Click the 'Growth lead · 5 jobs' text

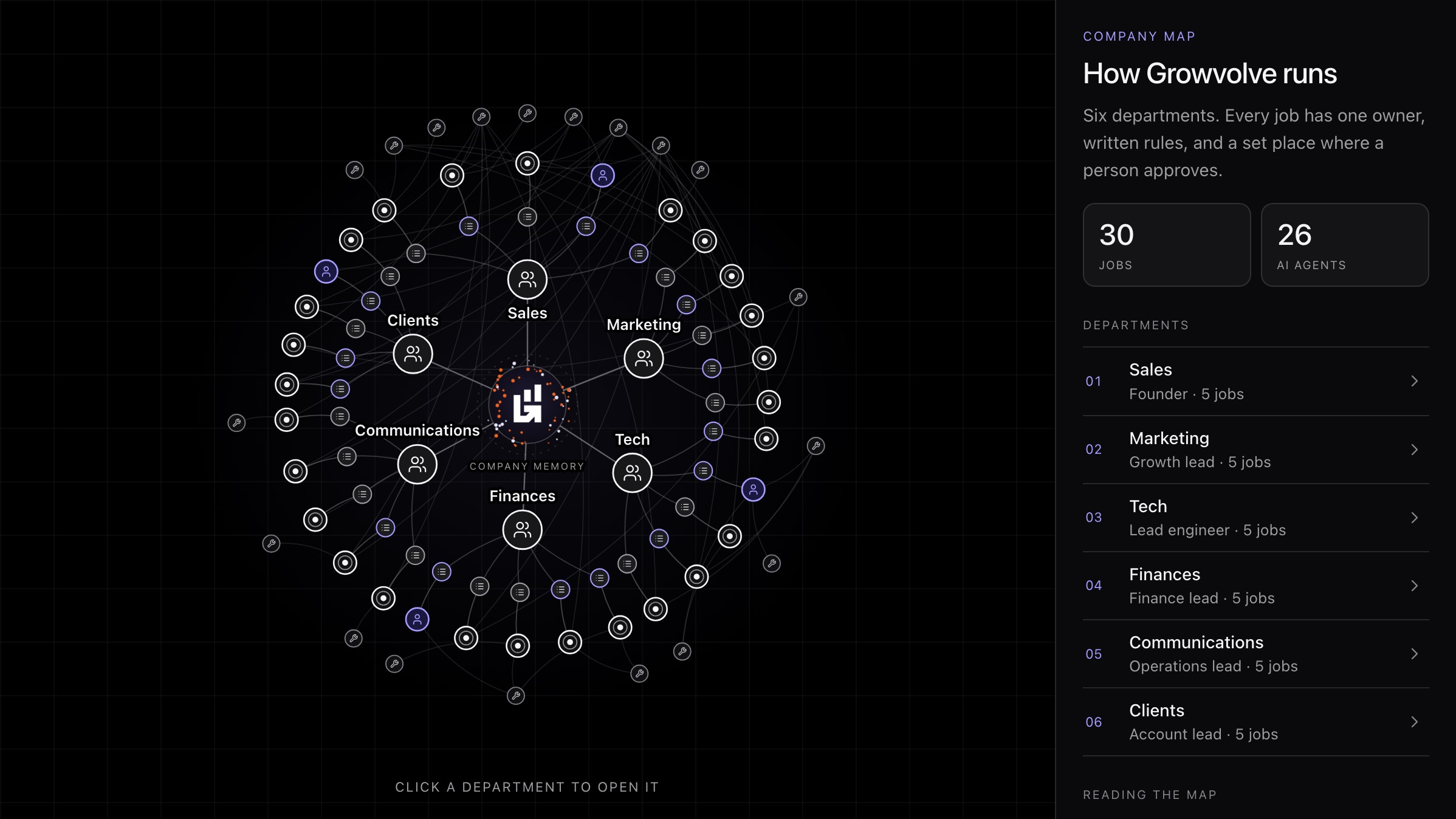click(1200, 462)
